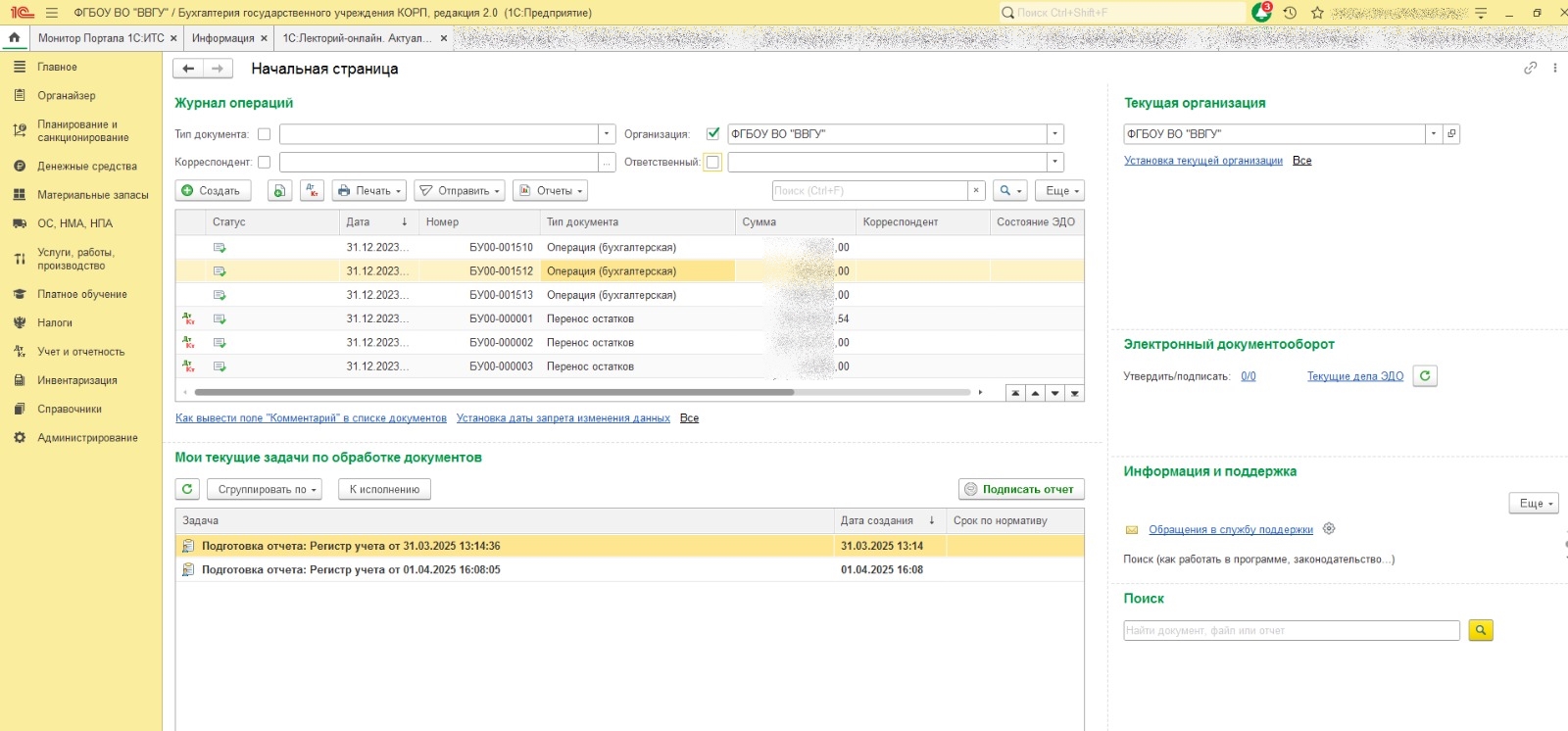Viewport: 1568px width, 731px height.
Task: Enable the Тип документа filter checkbox
Action: pyautogui.click(x=264, y=134)
